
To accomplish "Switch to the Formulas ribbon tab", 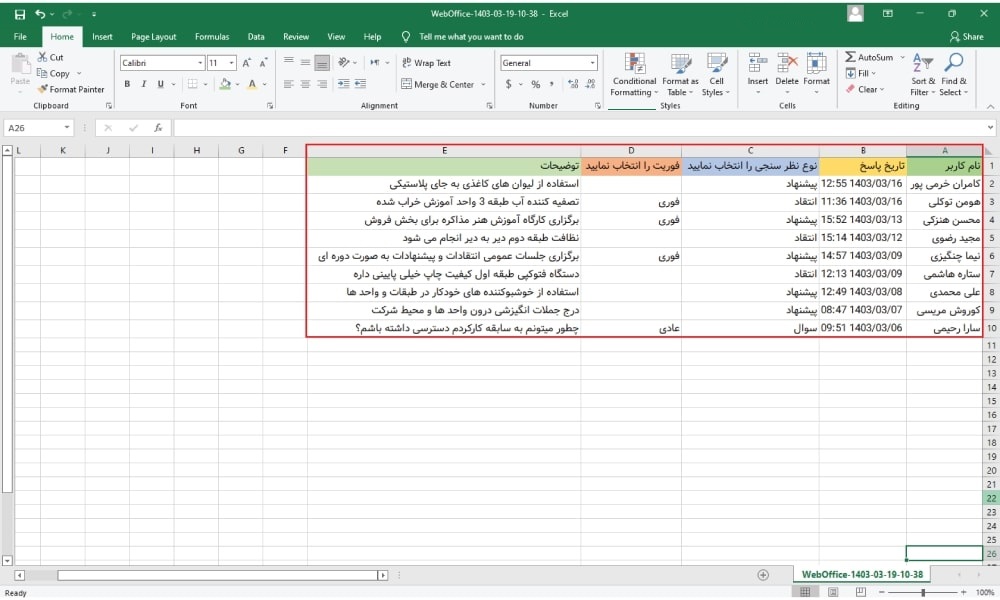I will coord(211,35).
